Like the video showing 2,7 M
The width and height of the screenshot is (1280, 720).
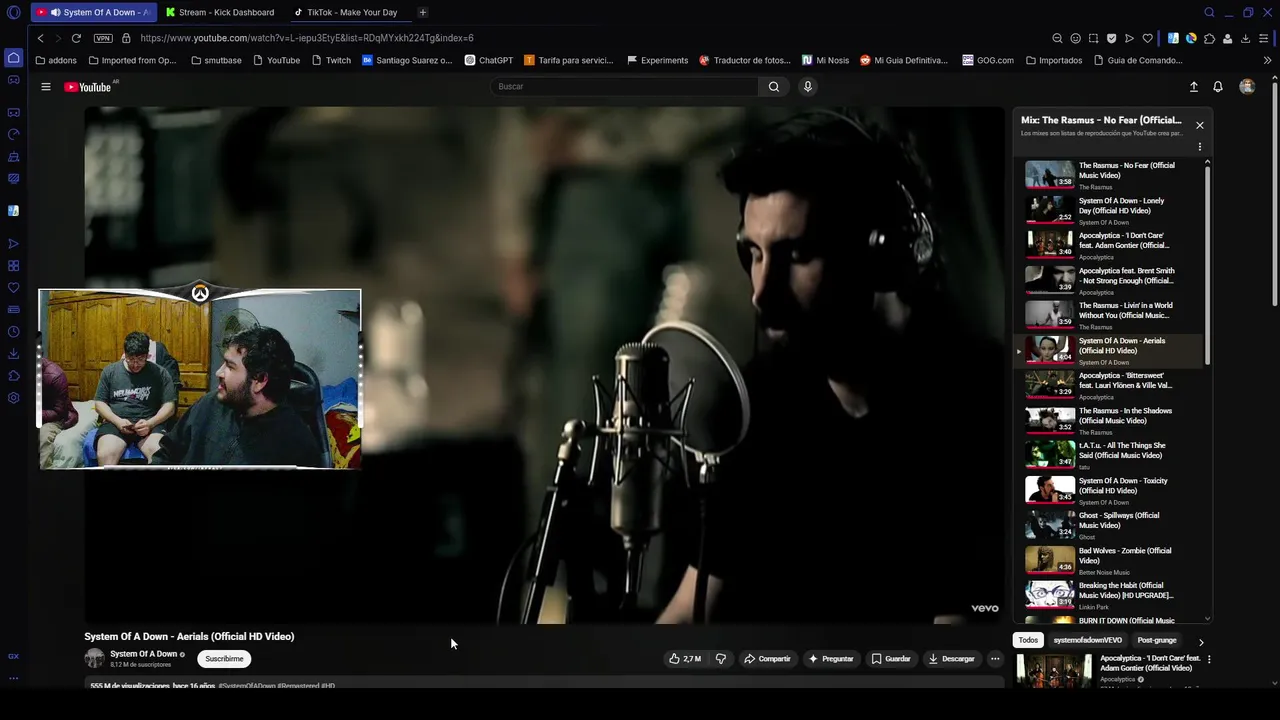click(685, 659)
